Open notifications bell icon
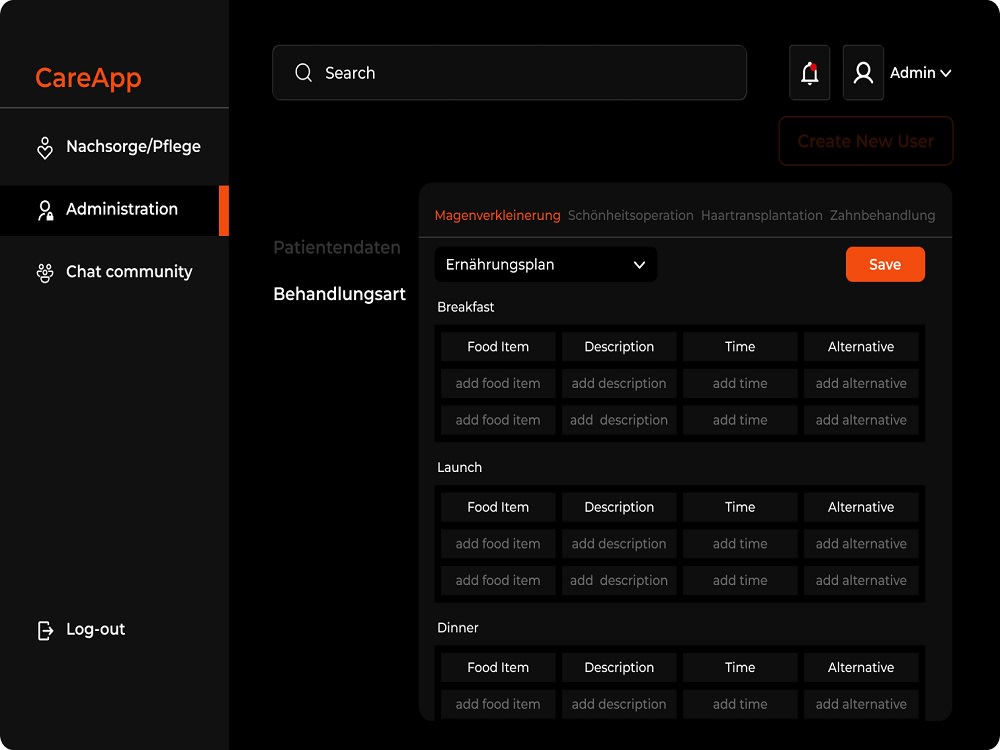Viewport: 1000px width, 750px height. coord(809,73)
